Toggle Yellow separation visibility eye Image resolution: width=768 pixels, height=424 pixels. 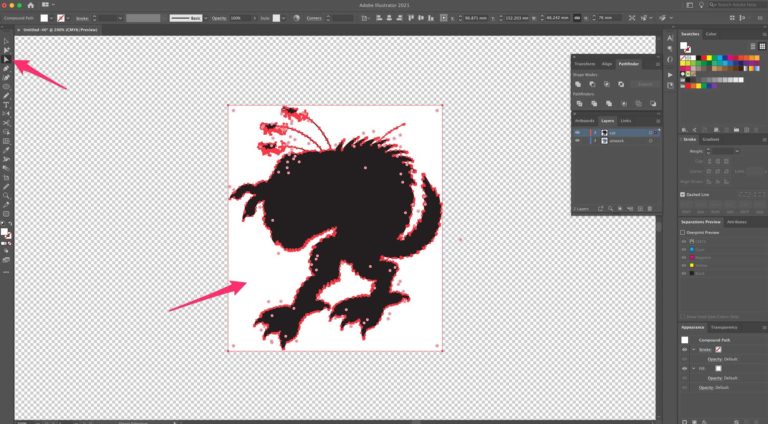click(x=684, y=265)
